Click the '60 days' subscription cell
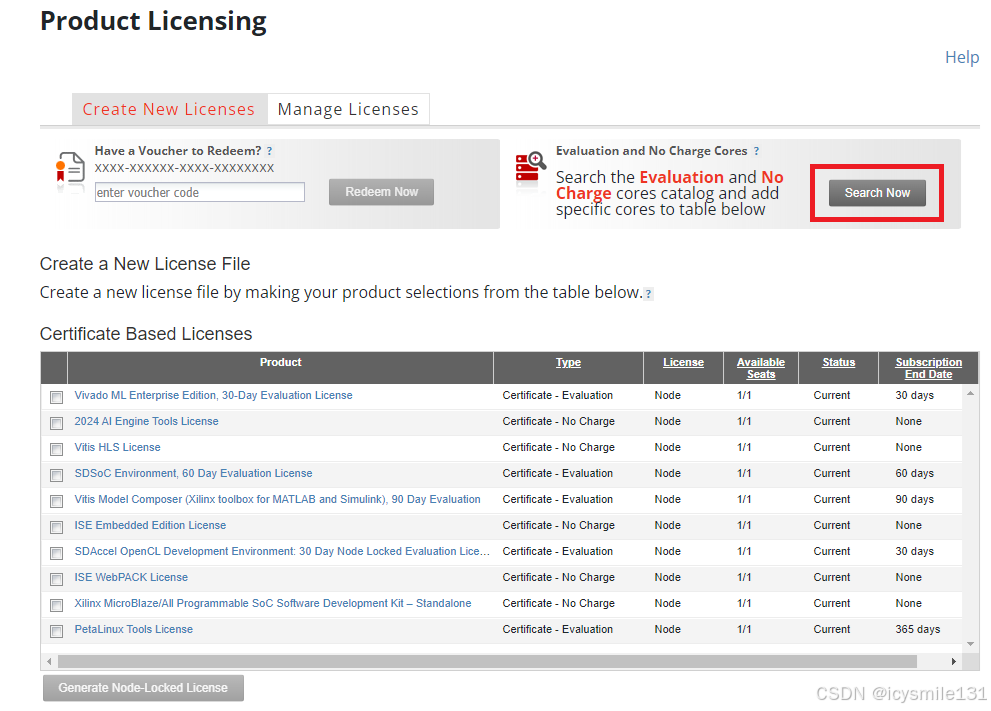The height and width of the screenshot is (711, 991). click(x=914, y=473)
